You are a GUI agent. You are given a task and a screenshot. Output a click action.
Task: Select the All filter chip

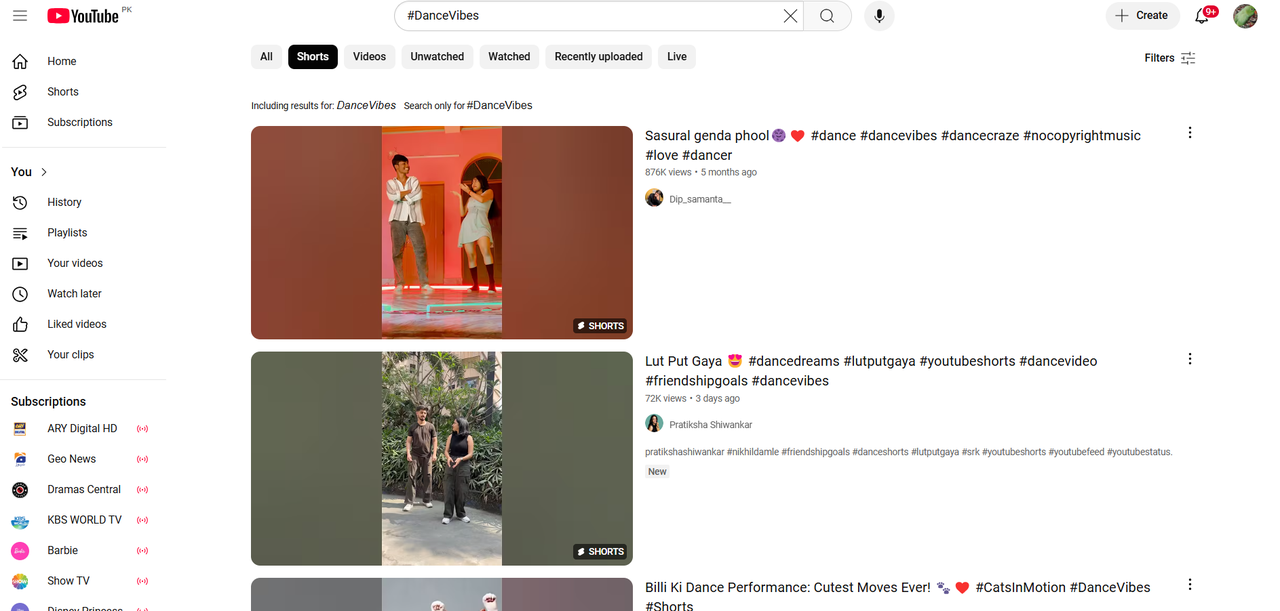266,57
